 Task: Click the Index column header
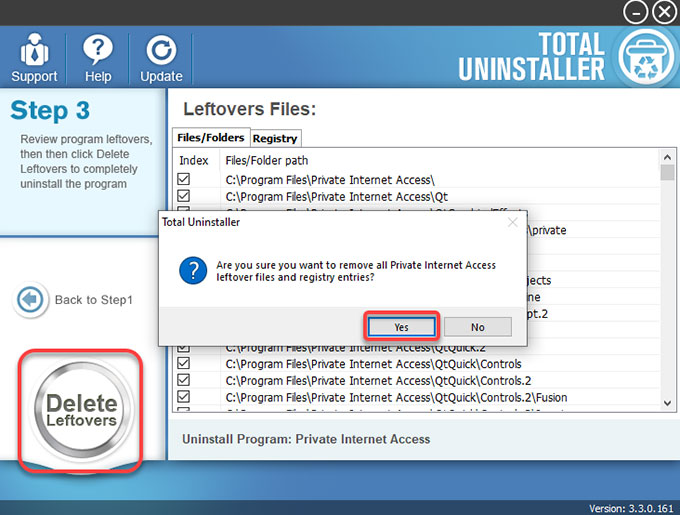point(194,160)
